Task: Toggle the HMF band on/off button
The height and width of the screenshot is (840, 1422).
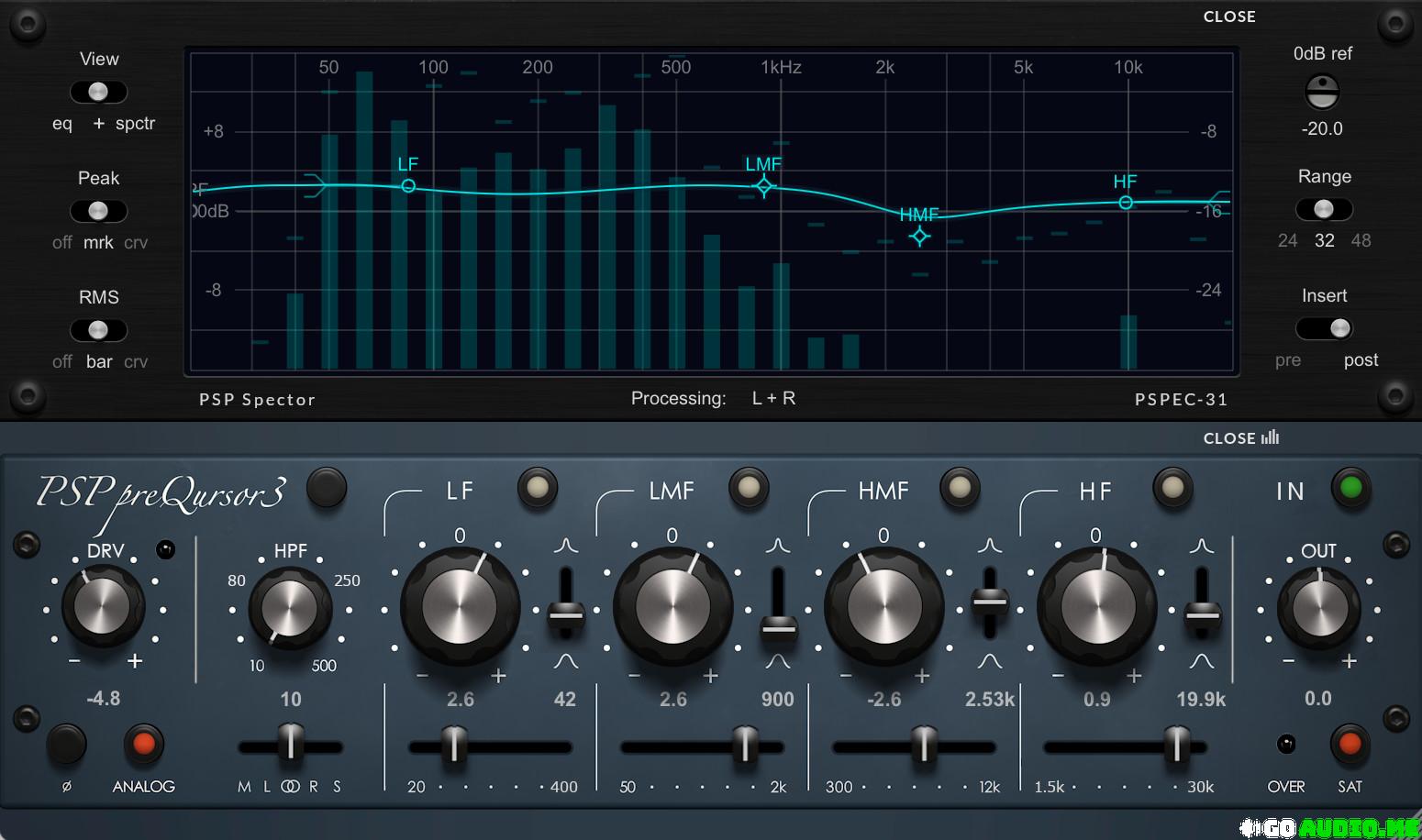Action: [x=960, y=488]
